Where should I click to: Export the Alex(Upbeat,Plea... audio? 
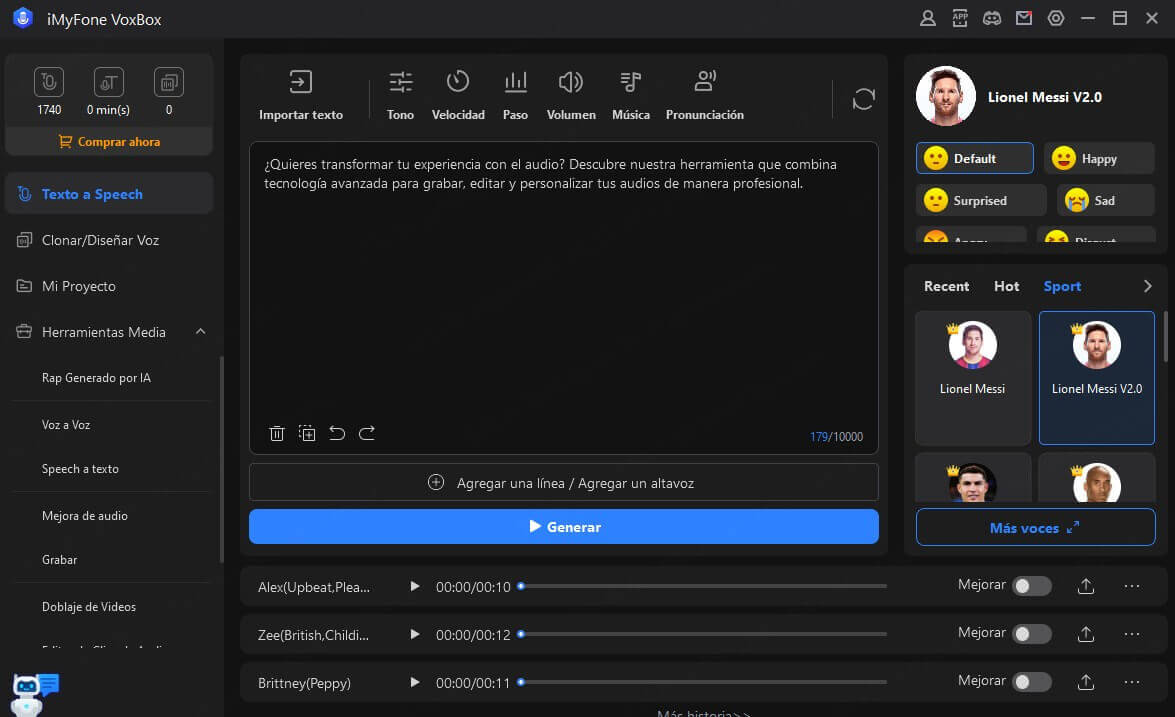click(1086, 586)
